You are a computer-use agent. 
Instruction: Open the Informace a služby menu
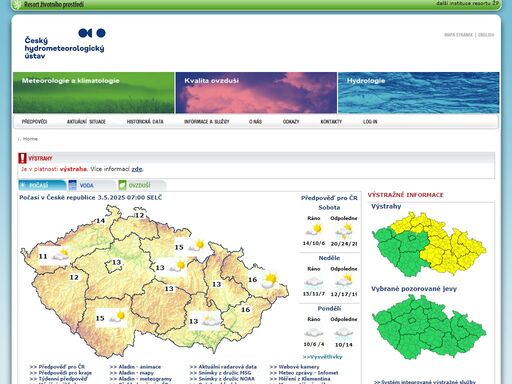point(207,122)
